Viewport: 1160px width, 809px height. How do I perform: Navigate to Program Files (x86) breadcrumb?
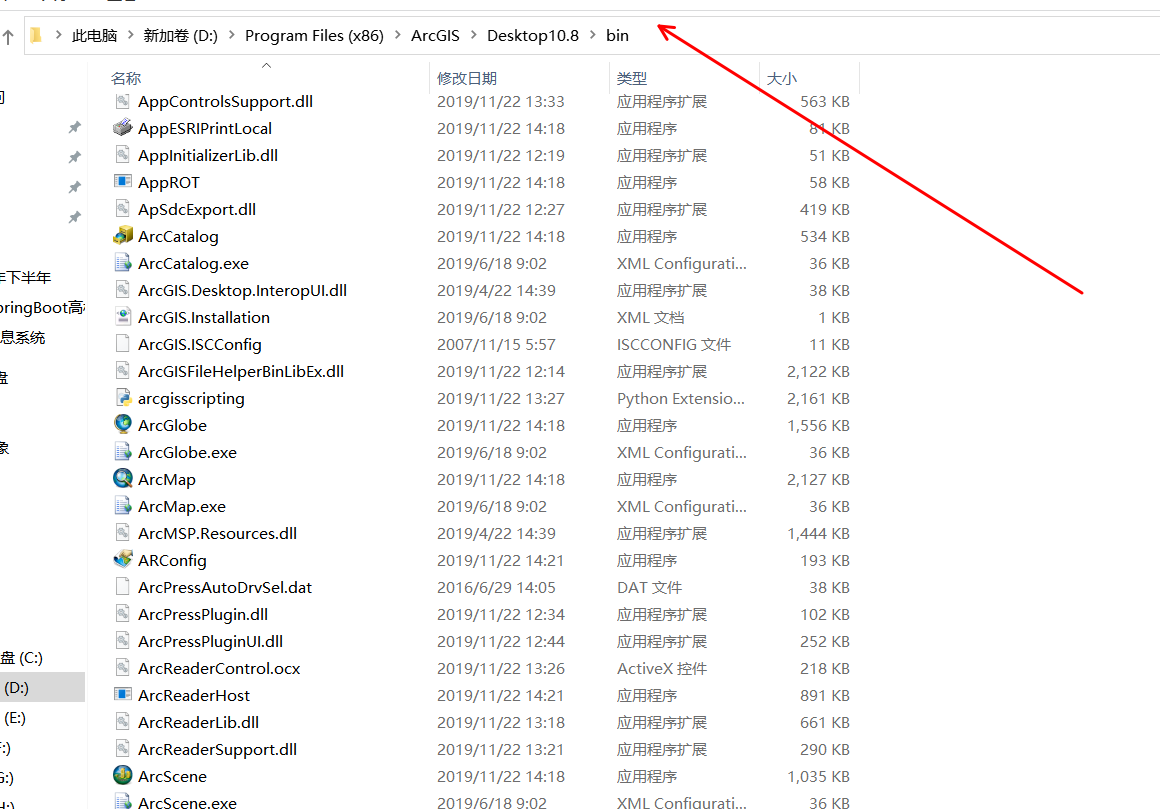314,35
